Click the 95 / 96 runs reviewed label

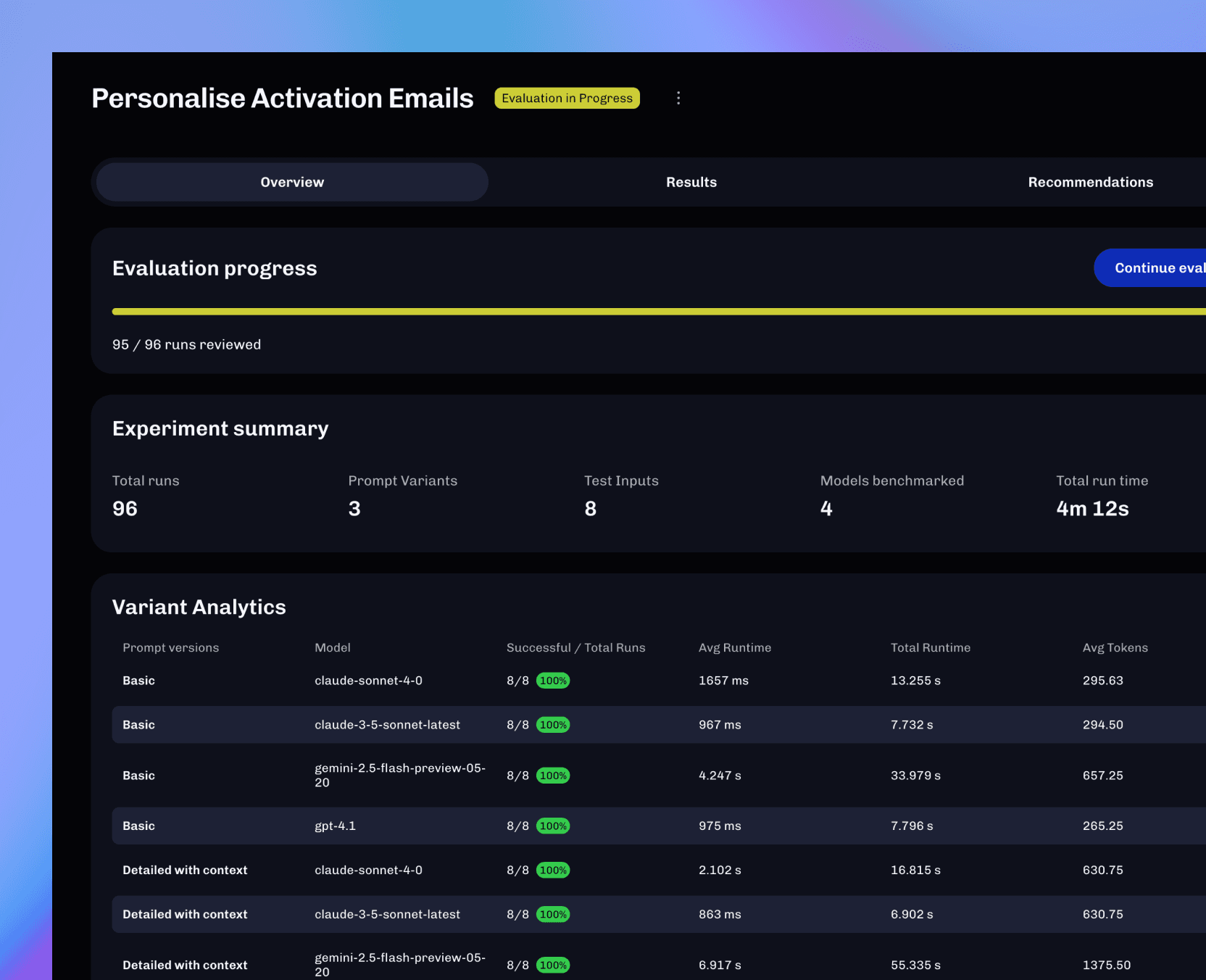186,344
